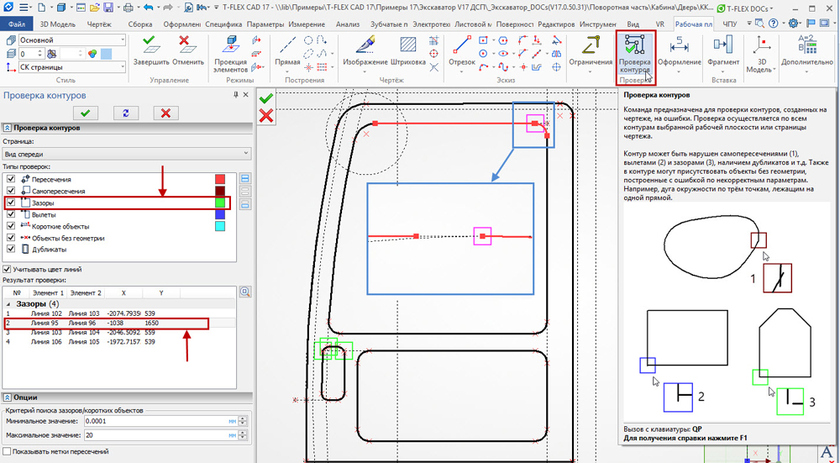Click the Отменить red cross in ribbon

[185, 49]
